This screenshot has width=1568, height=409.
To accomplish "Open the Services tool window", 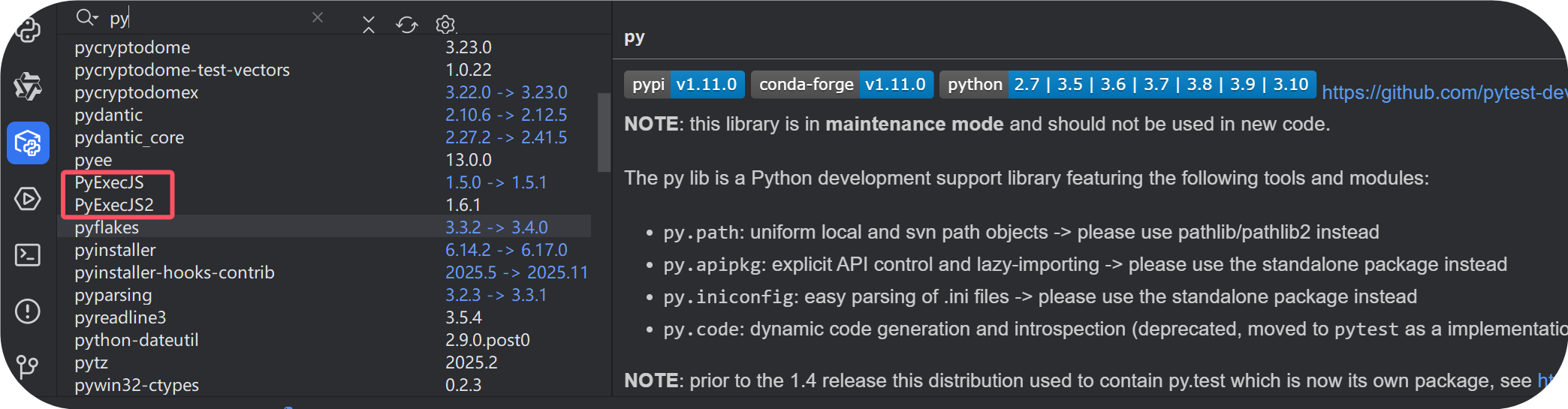I will [28, 199].
